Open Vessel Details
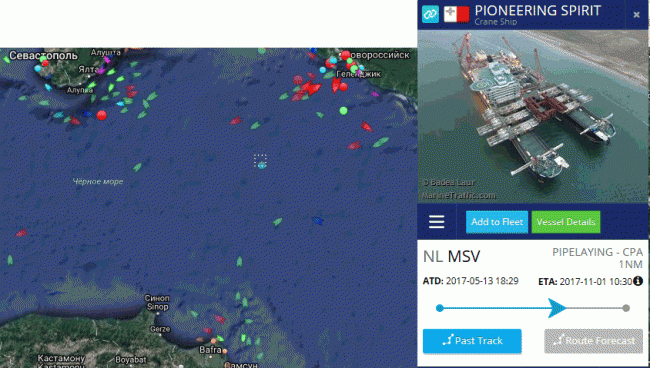650x368 pixels. 566,222
